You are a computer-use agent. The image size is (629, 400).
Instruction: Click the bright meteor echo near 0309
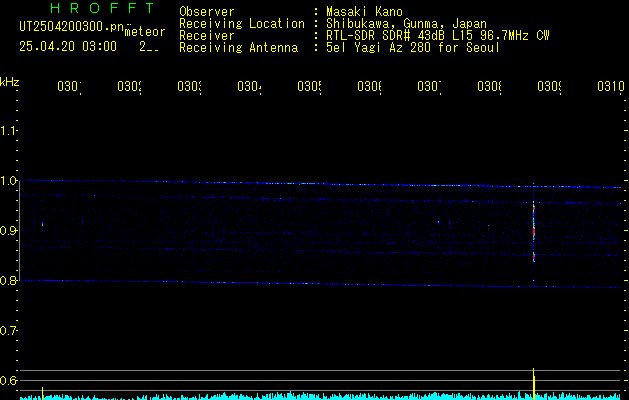coord(534,233)
